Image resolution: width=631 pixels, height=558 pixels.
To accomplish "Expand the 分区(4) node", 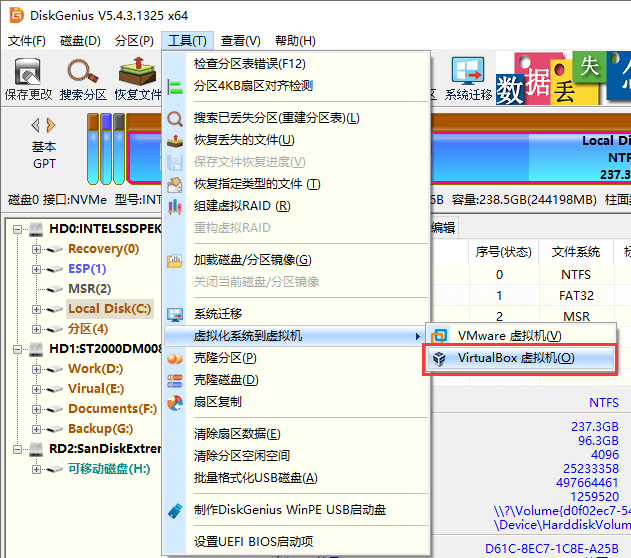I will 36,329.
